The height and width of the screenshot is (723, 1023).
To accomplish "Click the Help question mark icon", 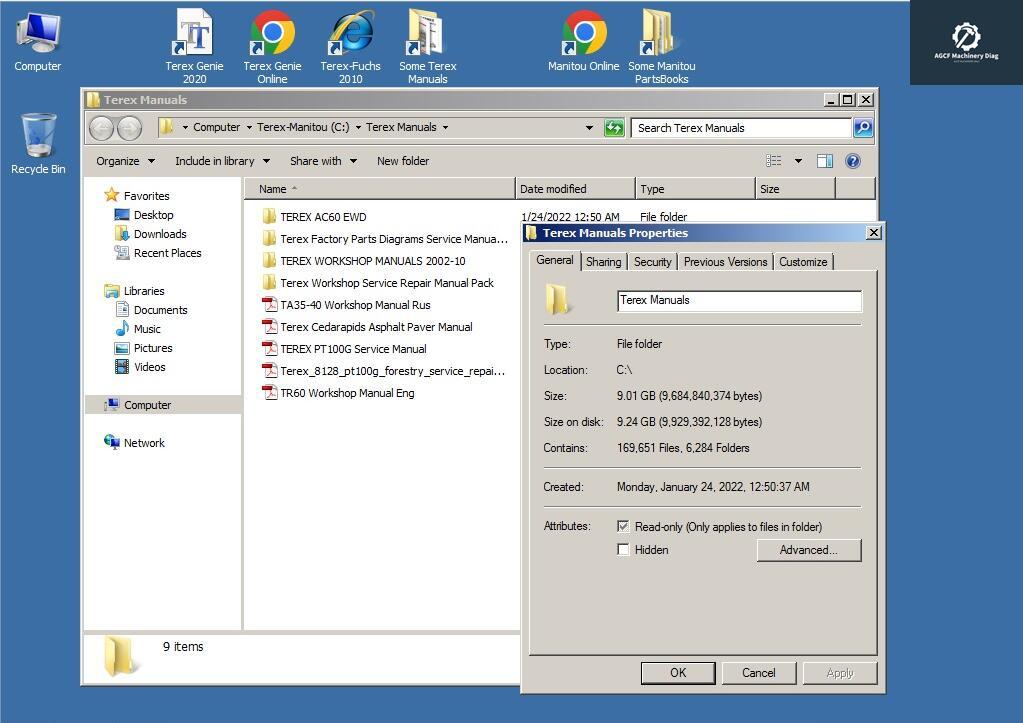I will coord(851,160).
